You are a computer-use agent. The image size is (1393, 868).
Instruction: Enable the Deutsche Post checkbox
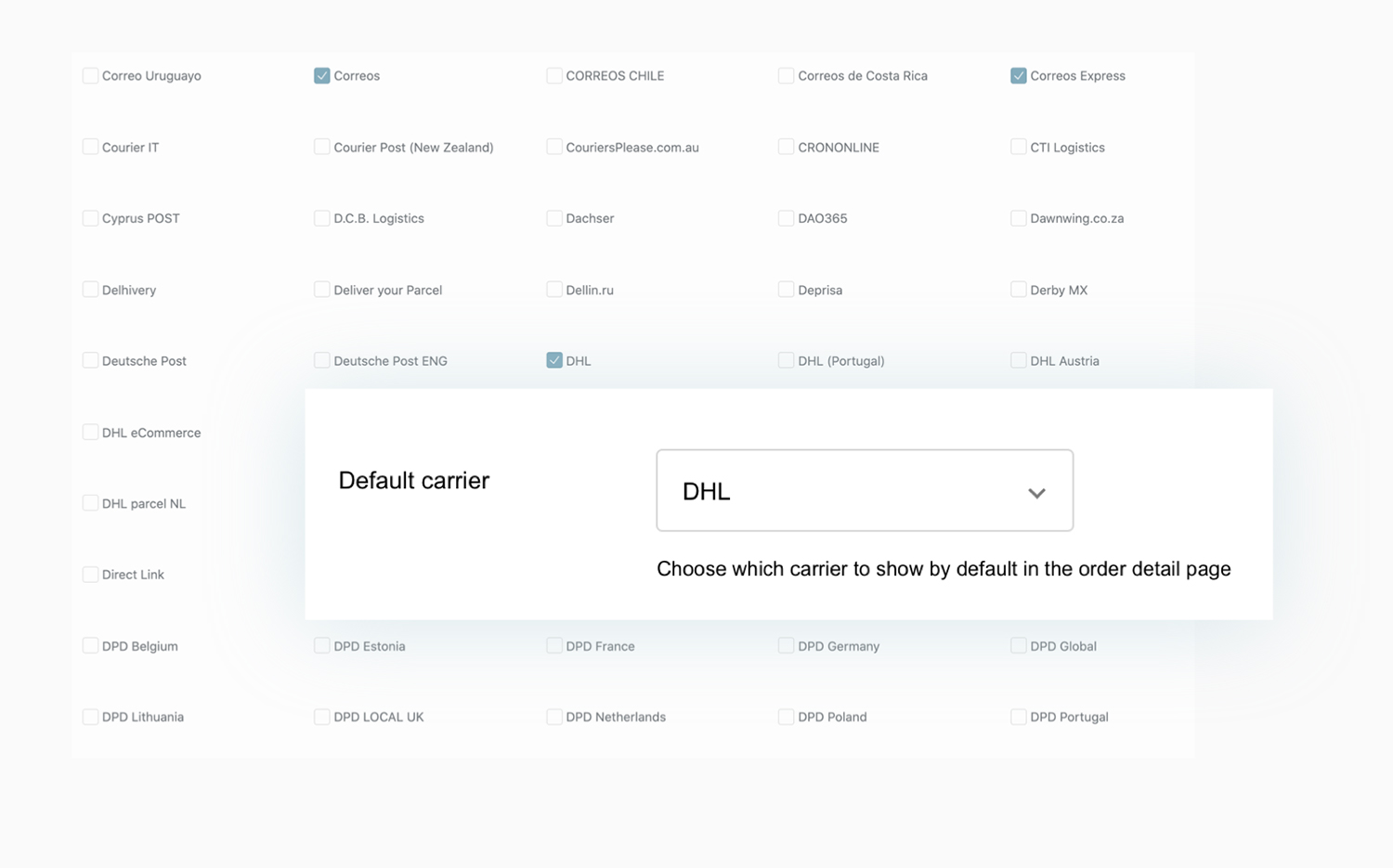click(x=90, y=360)
